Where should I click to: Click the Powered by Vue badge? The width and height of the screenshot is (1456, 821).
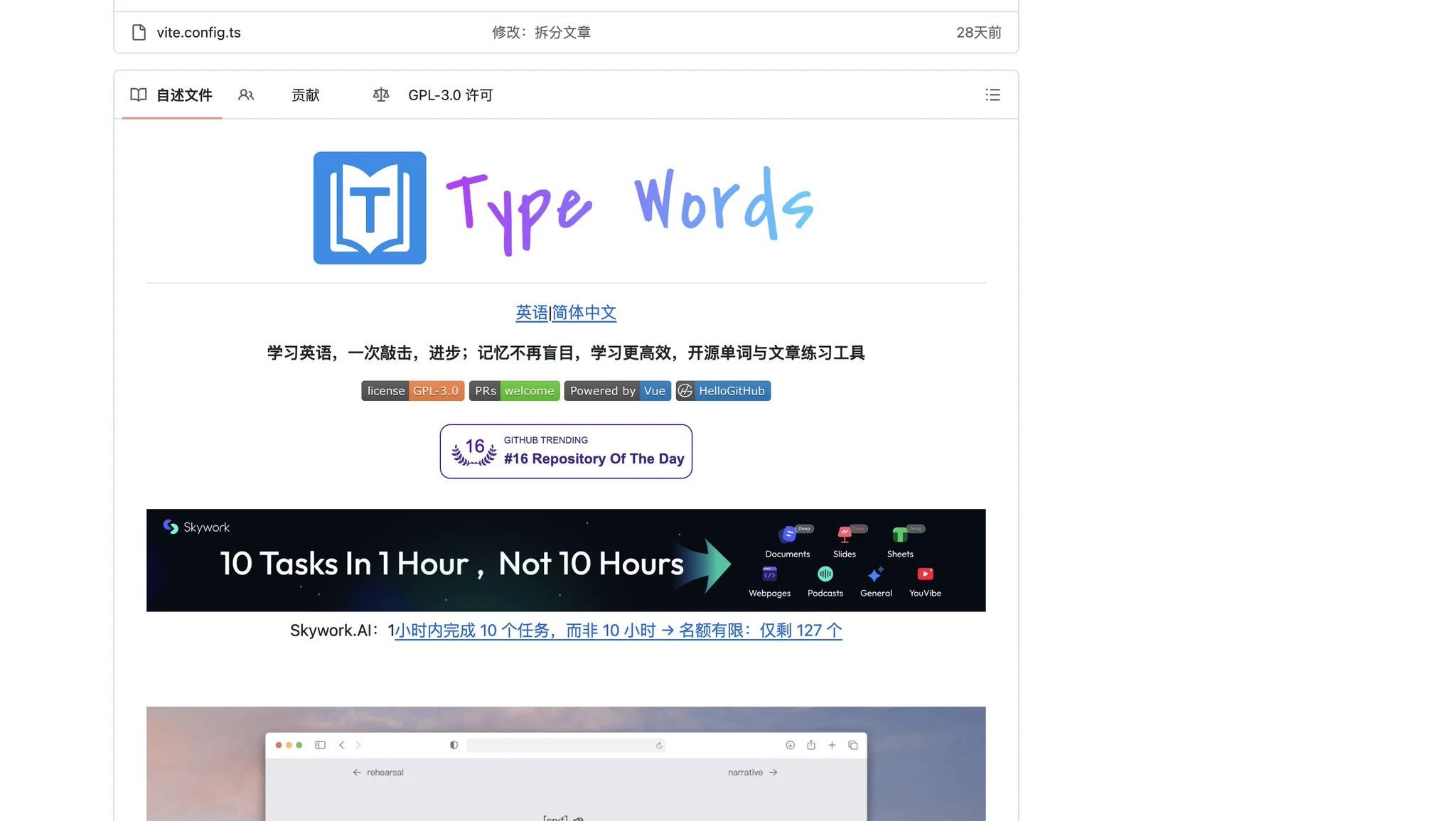617,390
